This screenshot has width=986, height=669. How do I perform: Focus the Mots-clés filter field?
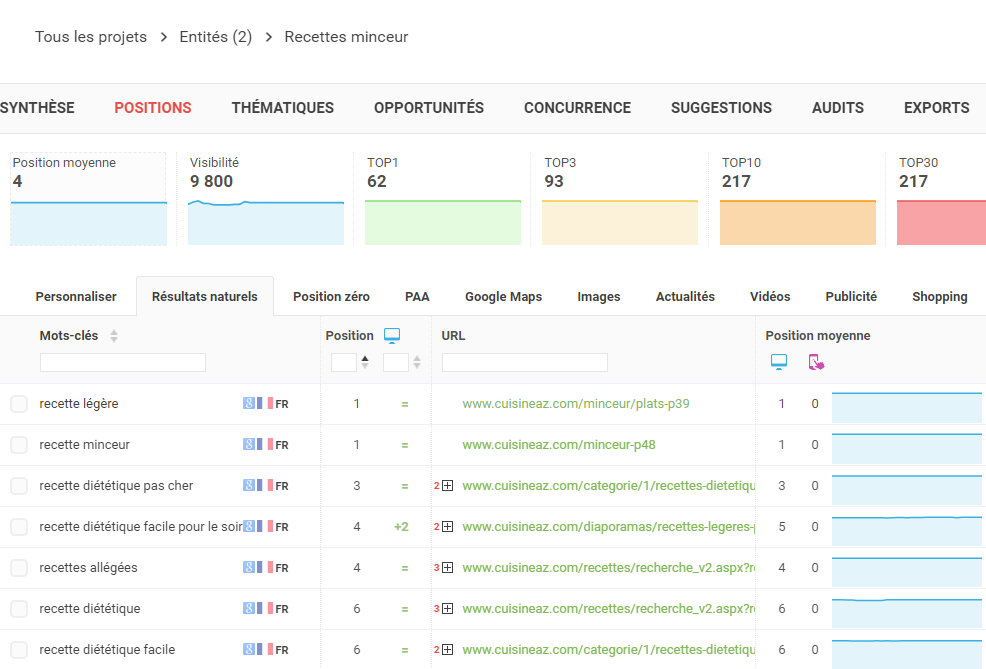(x=123, y=362)
